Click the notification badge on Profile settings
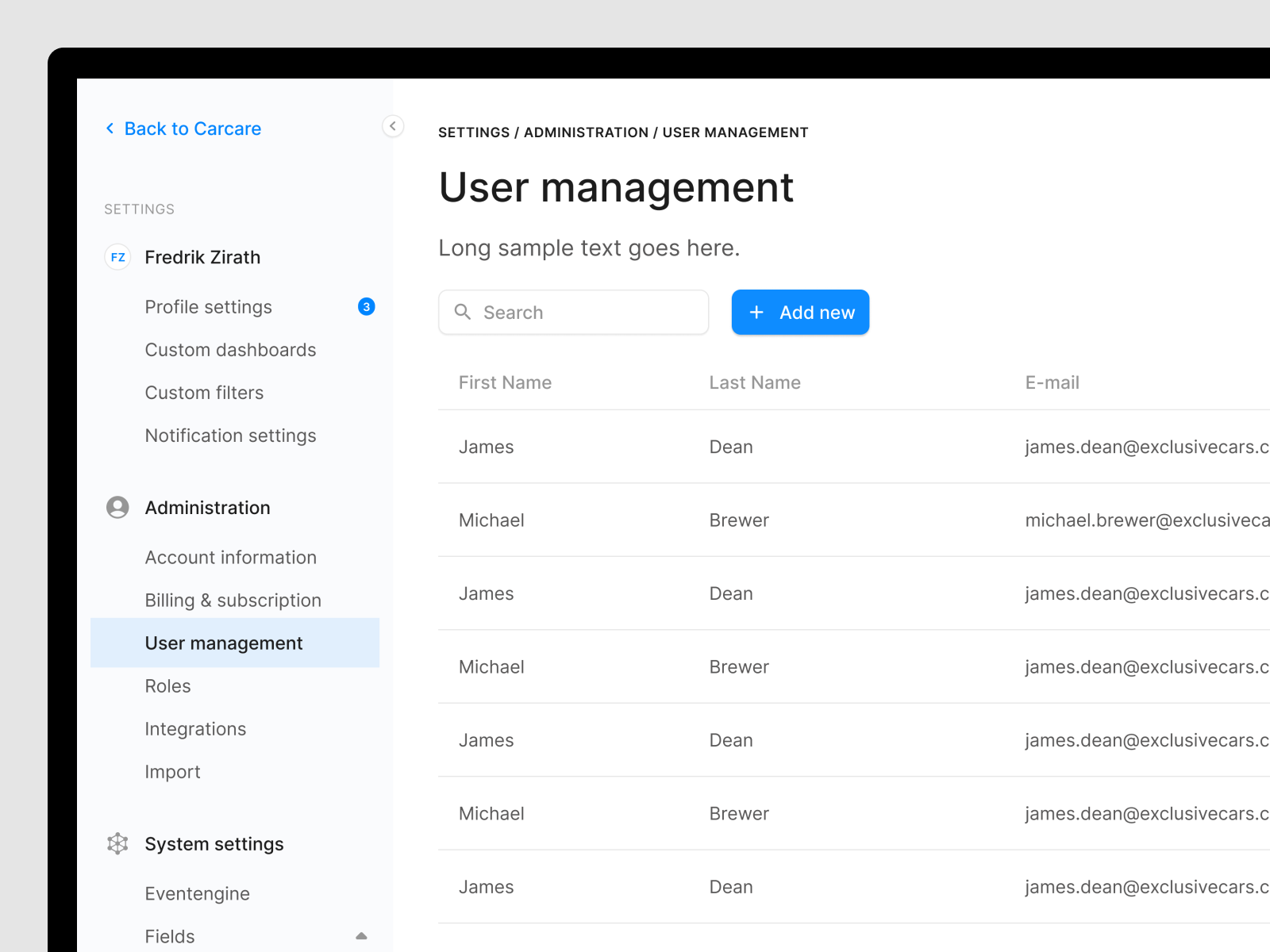Screen dimensions: 1270x952 point(366,307)
